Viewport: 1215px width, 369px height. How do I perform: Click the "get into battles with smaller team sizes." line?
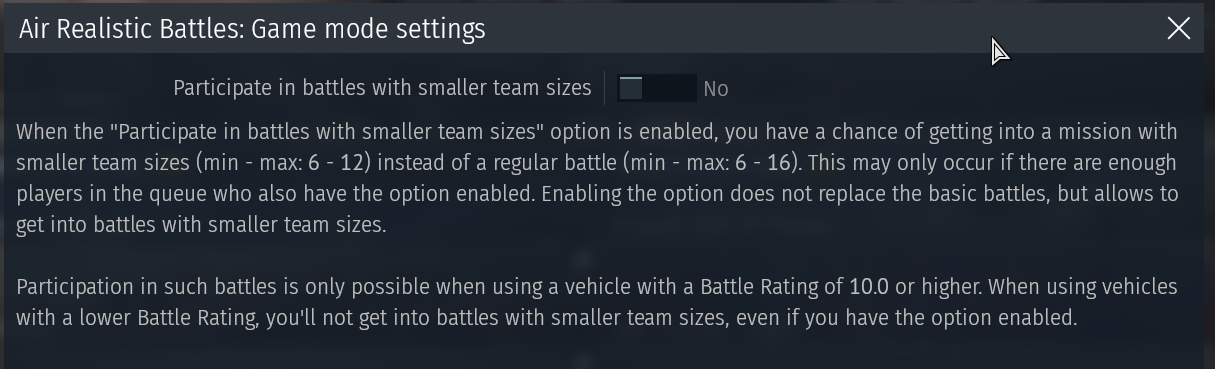(201, 225)
